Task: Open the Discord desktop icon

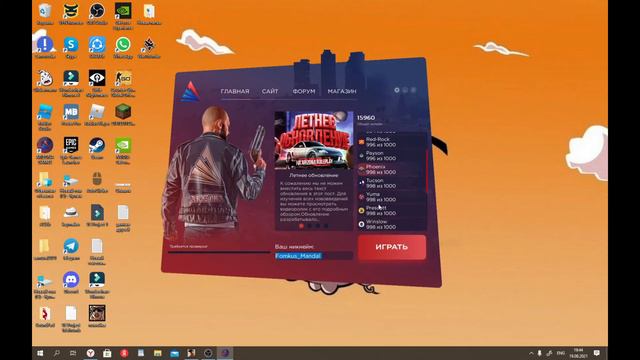Action: click(71, 282)
